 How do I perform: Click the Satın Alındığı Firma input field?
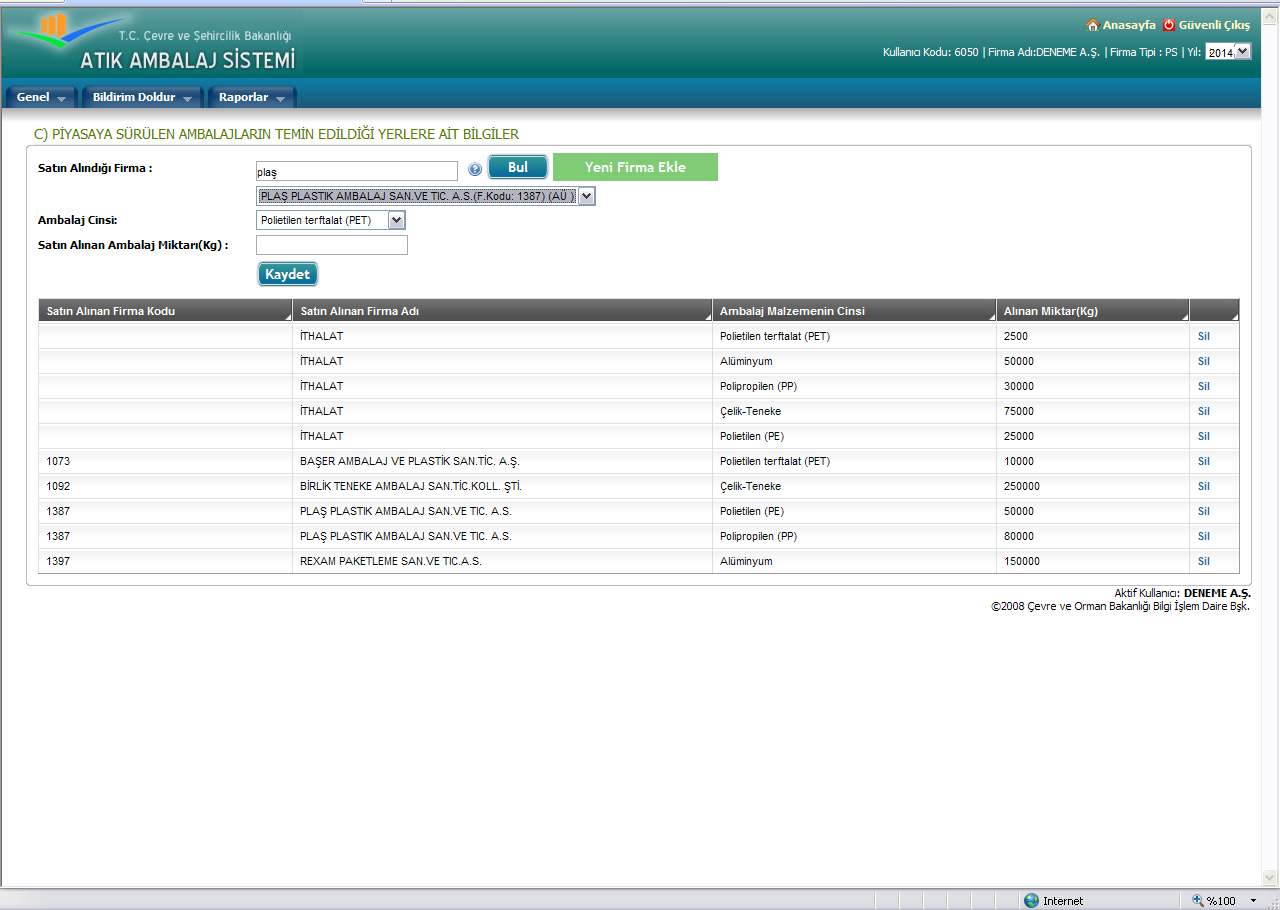click(357, 172)
